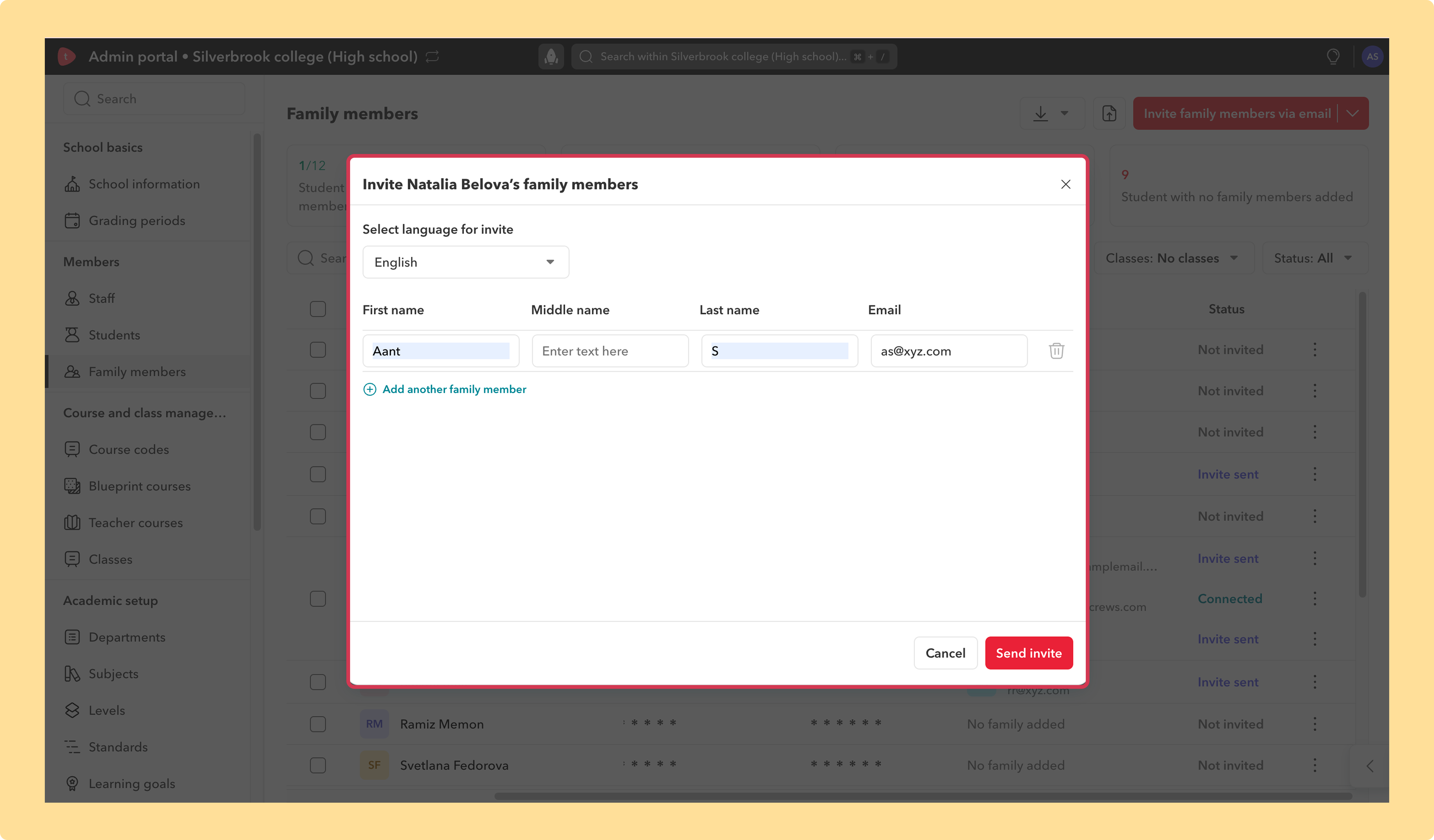
Task: Click the Subjects icon in sidebar
Action: point(72,674)
